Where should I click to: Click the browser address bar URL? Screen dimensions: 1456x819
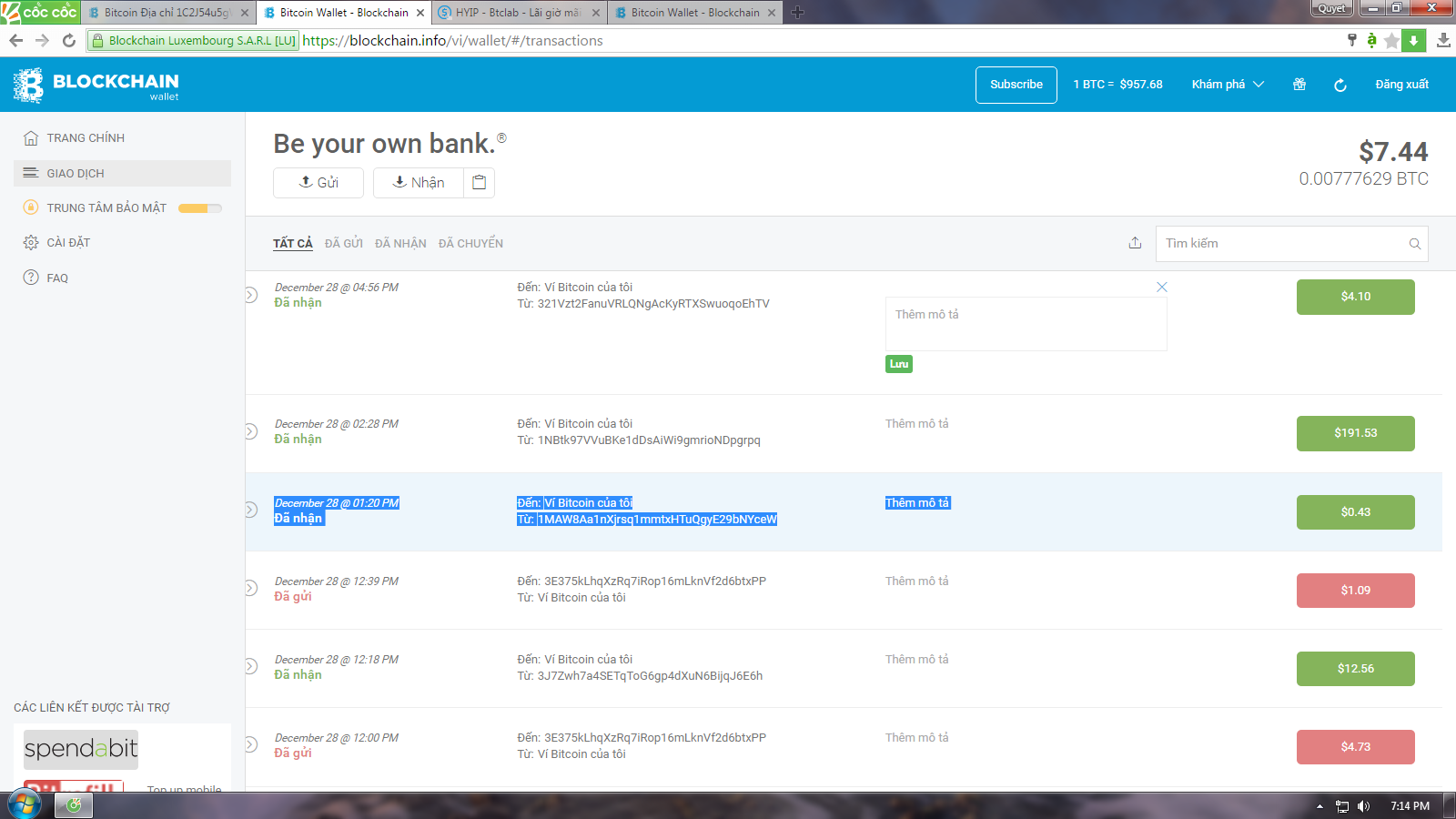(452, 40)
